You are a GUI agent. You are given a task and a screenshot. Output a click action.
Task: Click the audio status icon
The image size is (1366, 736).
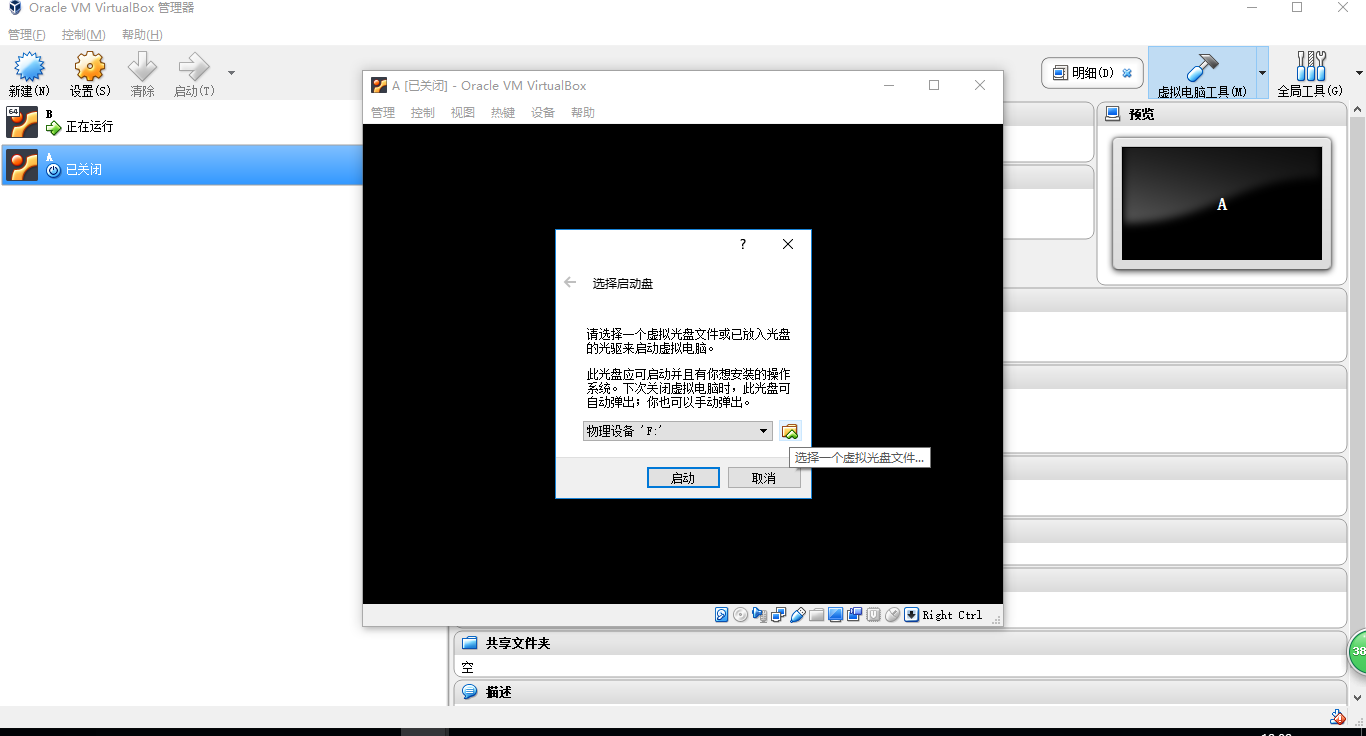[x=759, y=615]
